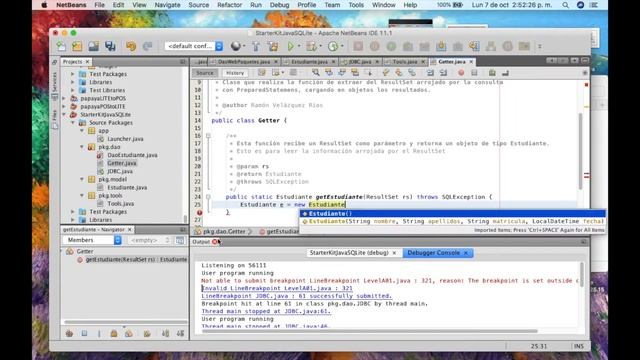640x360 pixels.
Task: Click the Comment lines icon in editor toolbar
Action: [x=492, y=73]
